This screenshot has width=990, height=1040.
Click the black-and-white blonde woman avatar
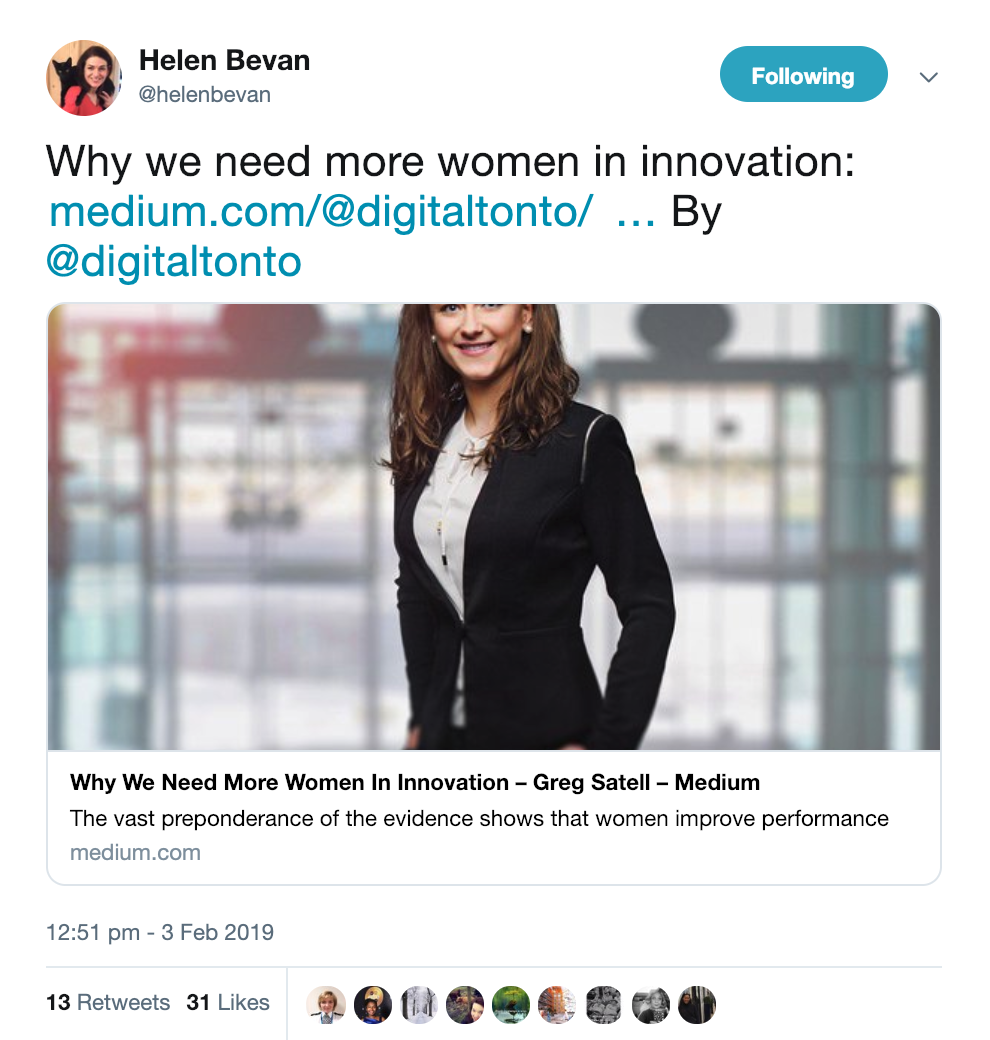(x=650, y=1004)
